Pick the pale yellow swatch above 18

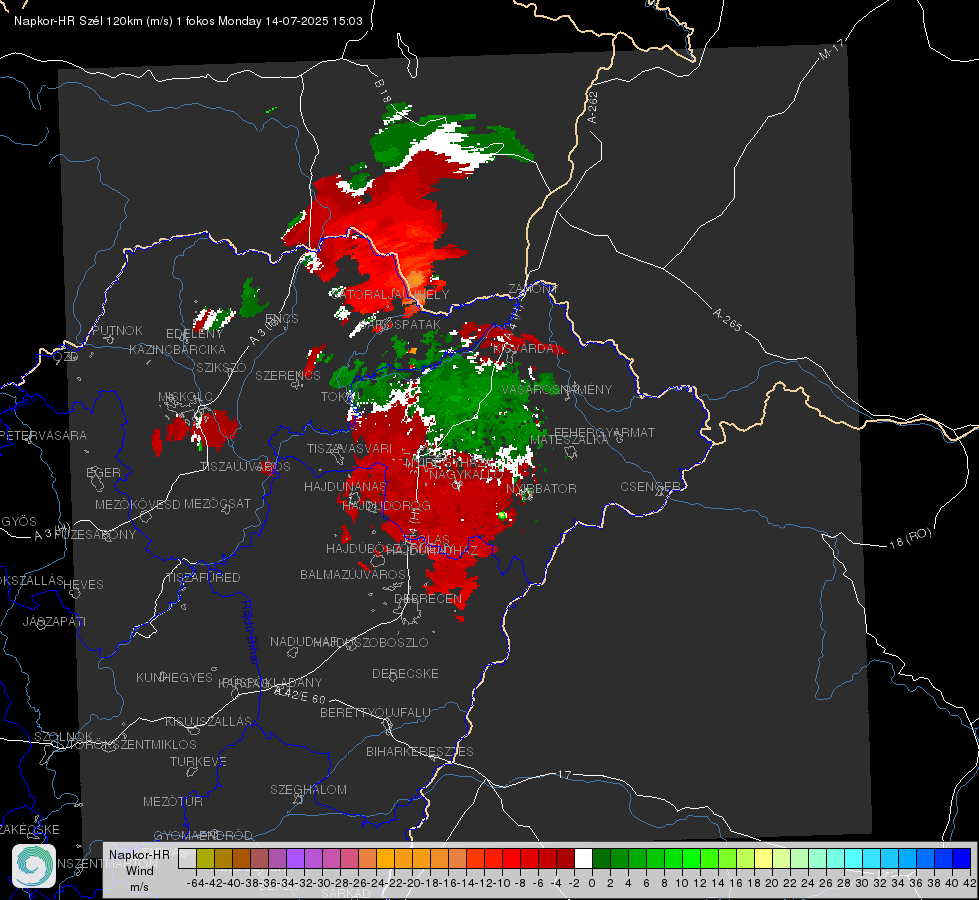coord(764,859)
